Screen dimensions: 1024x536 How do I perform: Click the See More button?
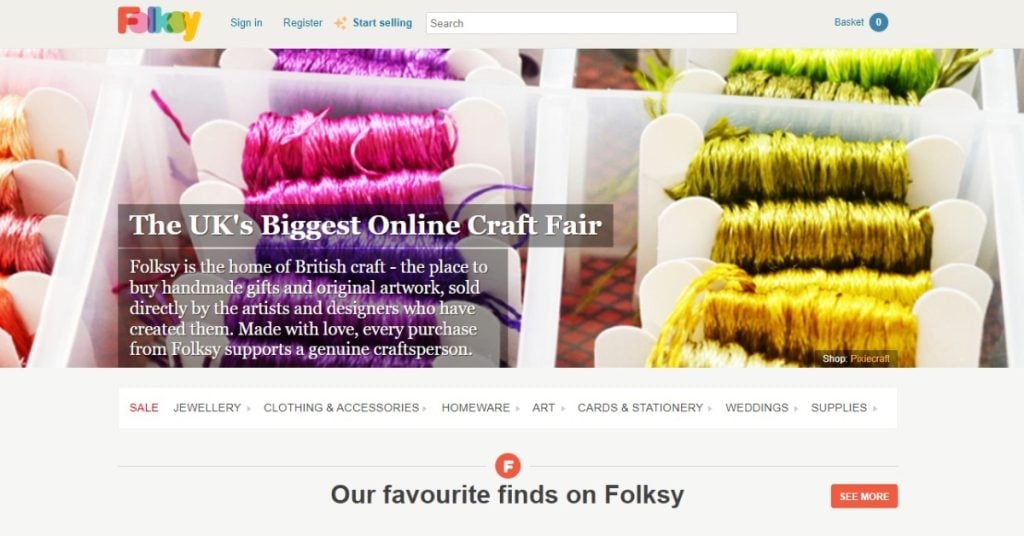click(864, 496)
